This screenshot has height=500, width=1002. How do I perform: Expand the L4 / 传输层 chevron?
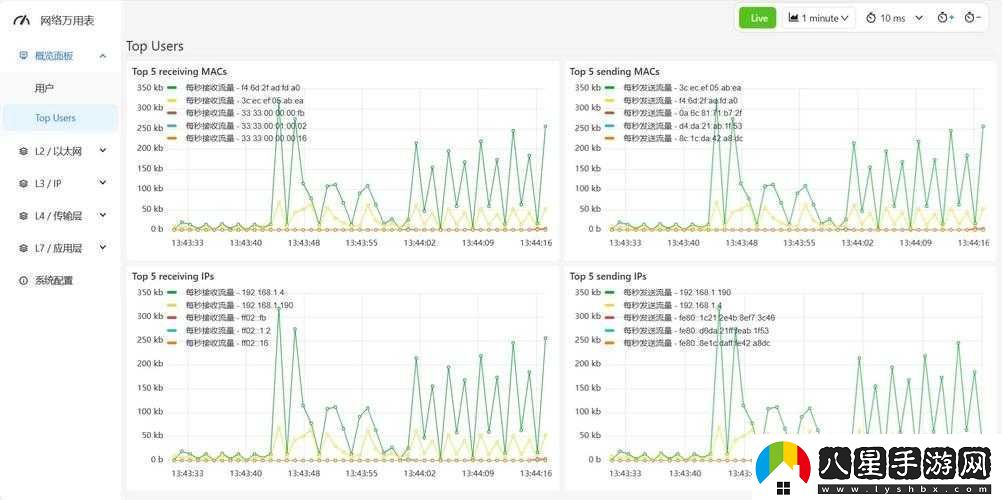pyautogui.click(x=103, y=215)
